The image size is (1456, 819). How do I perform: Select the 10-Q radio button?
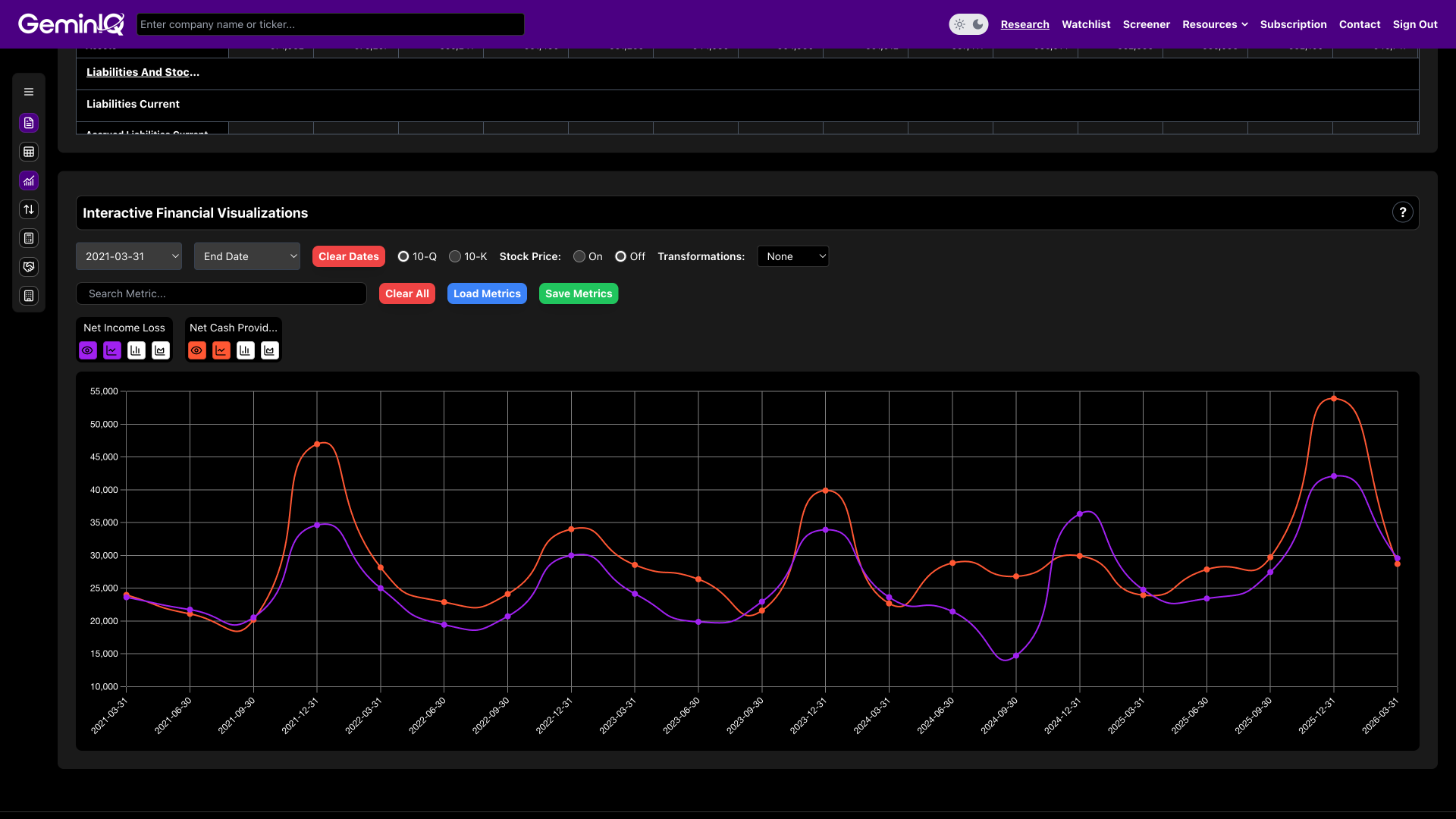[403, 256]
